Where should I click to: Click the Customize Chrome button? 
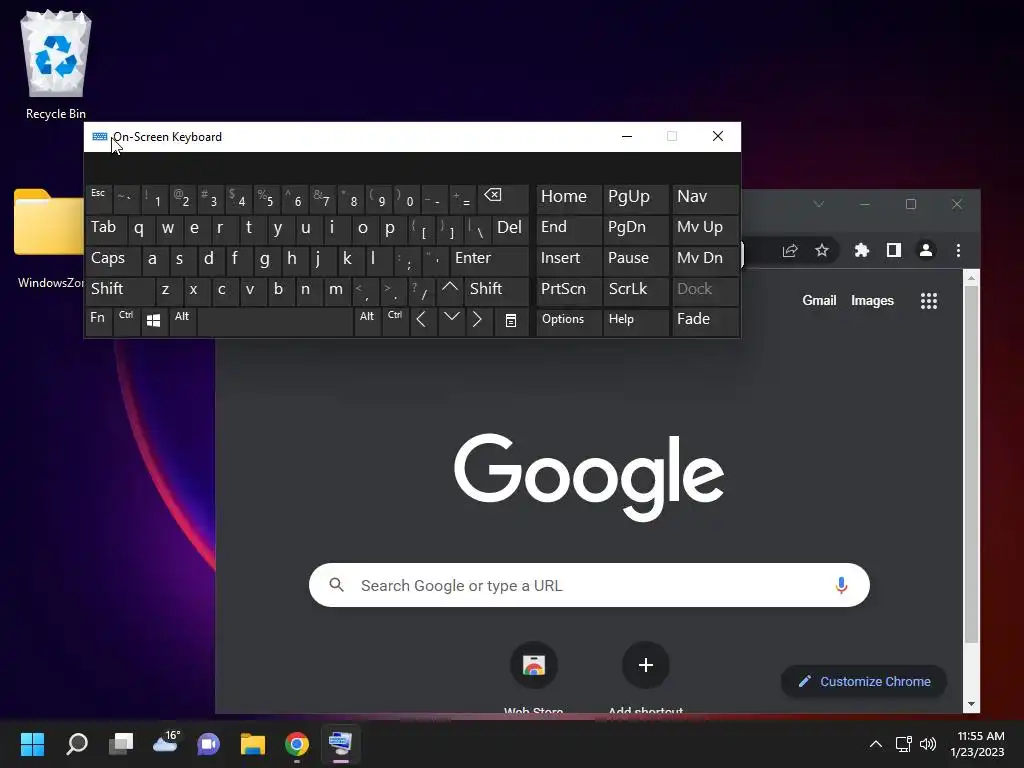(x=863, y=682)
